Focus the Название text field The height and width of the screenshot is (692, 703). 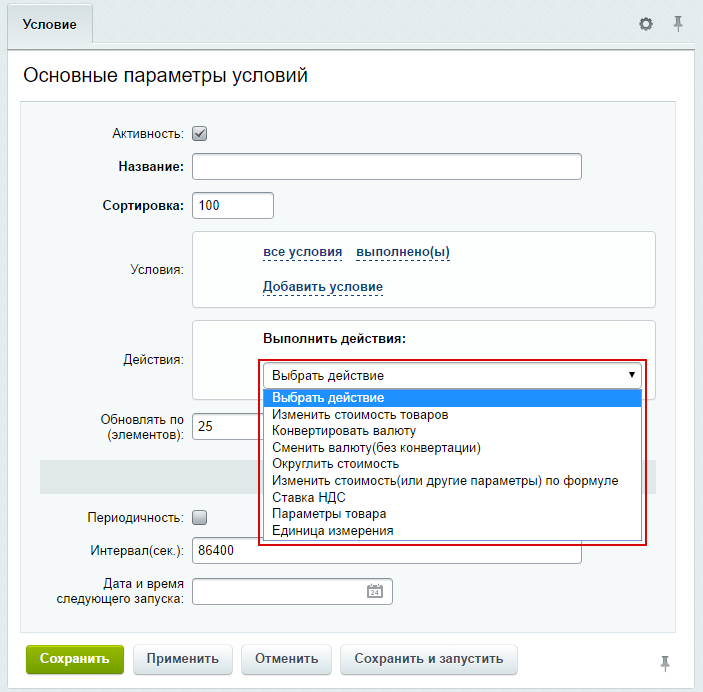point(386,166)
